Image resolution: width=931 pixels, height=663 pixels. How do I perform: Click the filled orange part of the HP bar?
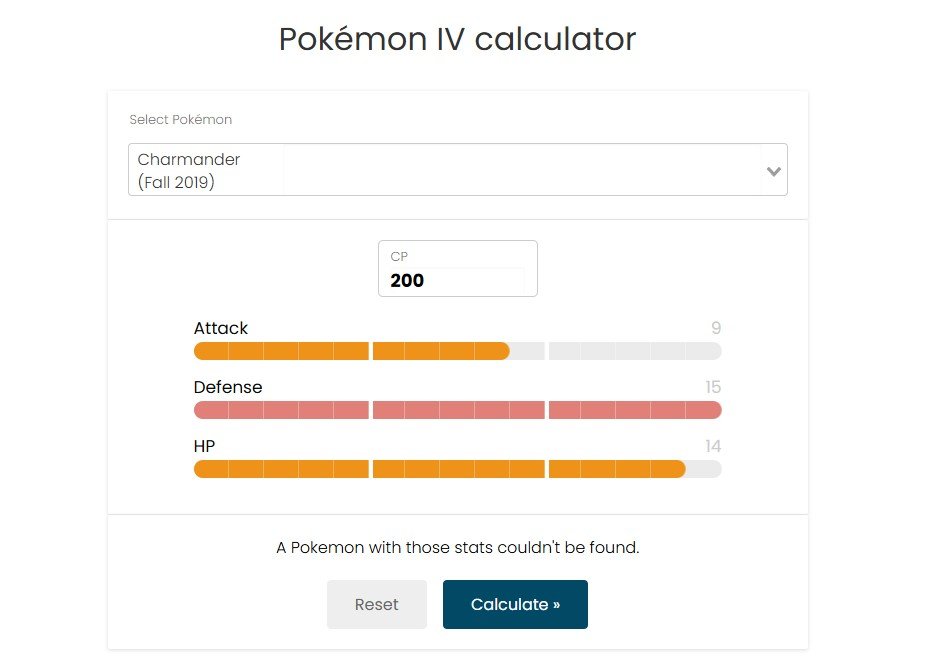[438, 469]
